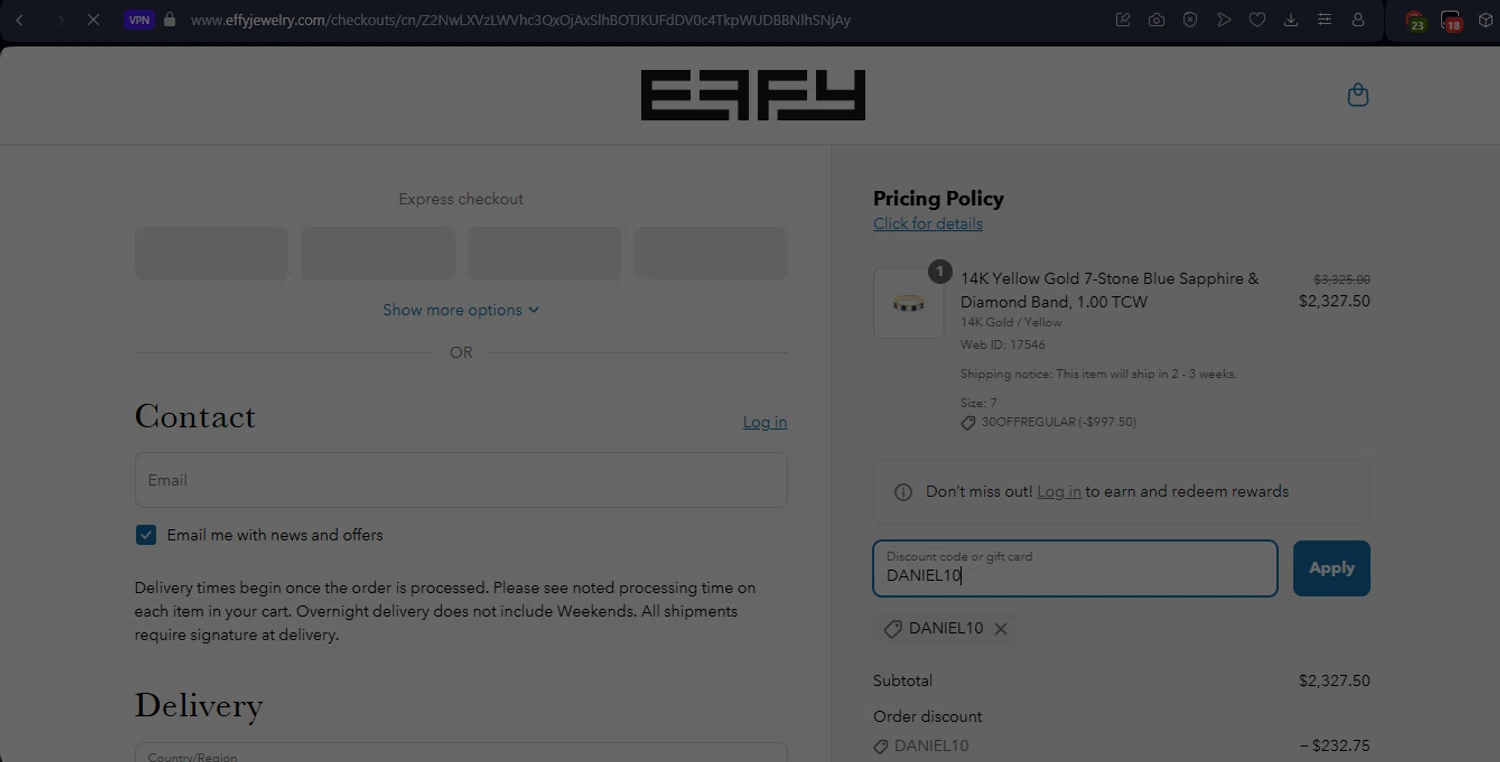The height and width of the screenshot is (762, 1500).
Task: Click Log in link in rewards notice
Action: pos(1059,492)
